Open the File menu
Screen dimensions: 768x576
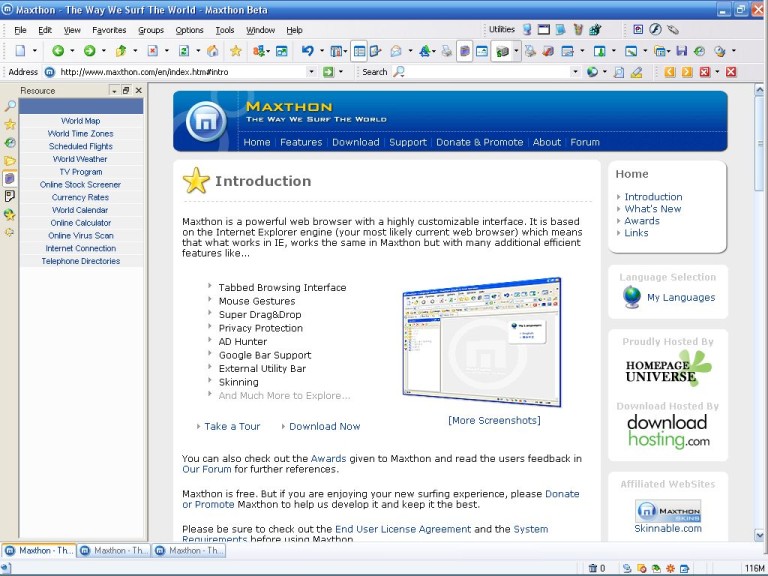(20, 30)
